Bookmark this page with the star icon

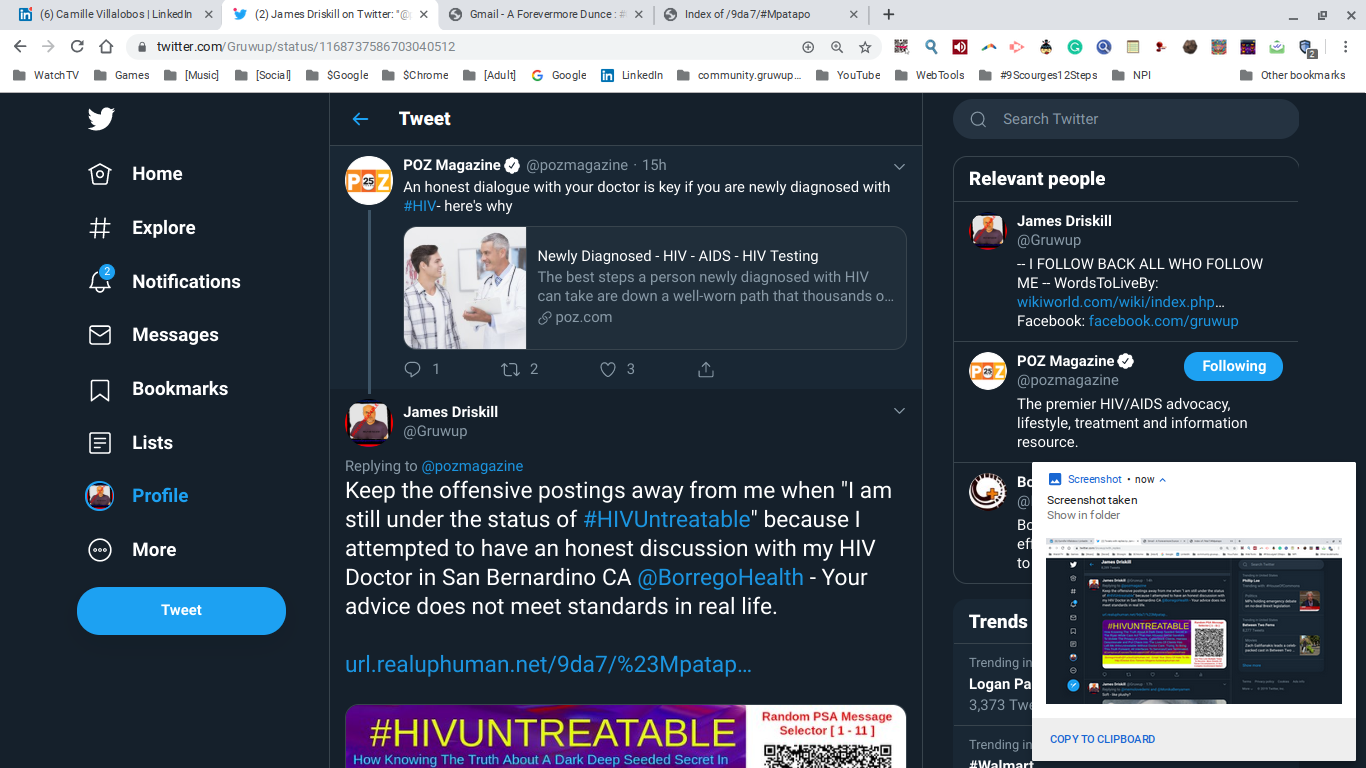pyautogui.click(x=865, y=47)
